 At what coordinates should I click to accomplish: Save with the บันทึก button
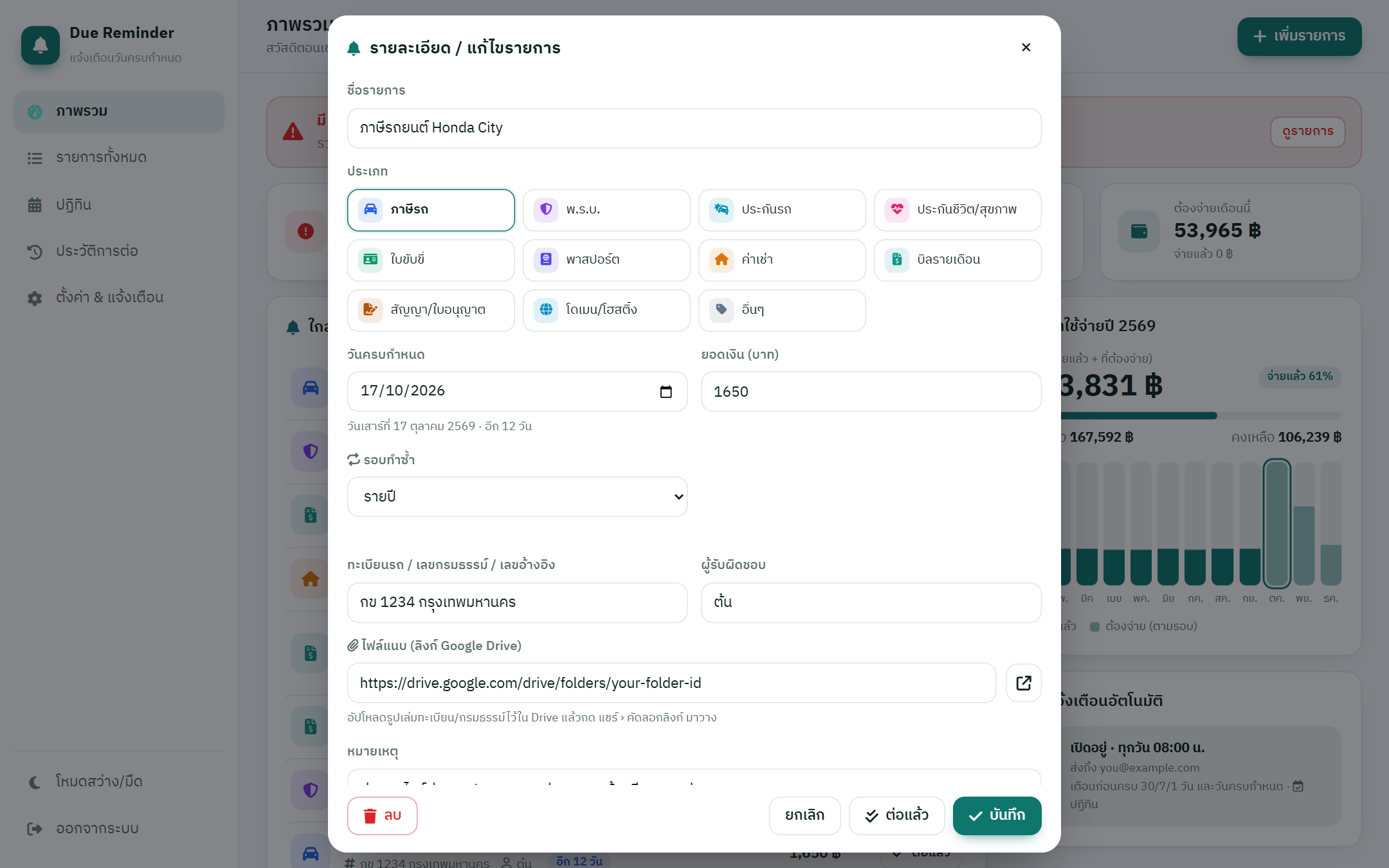point(997,816)
